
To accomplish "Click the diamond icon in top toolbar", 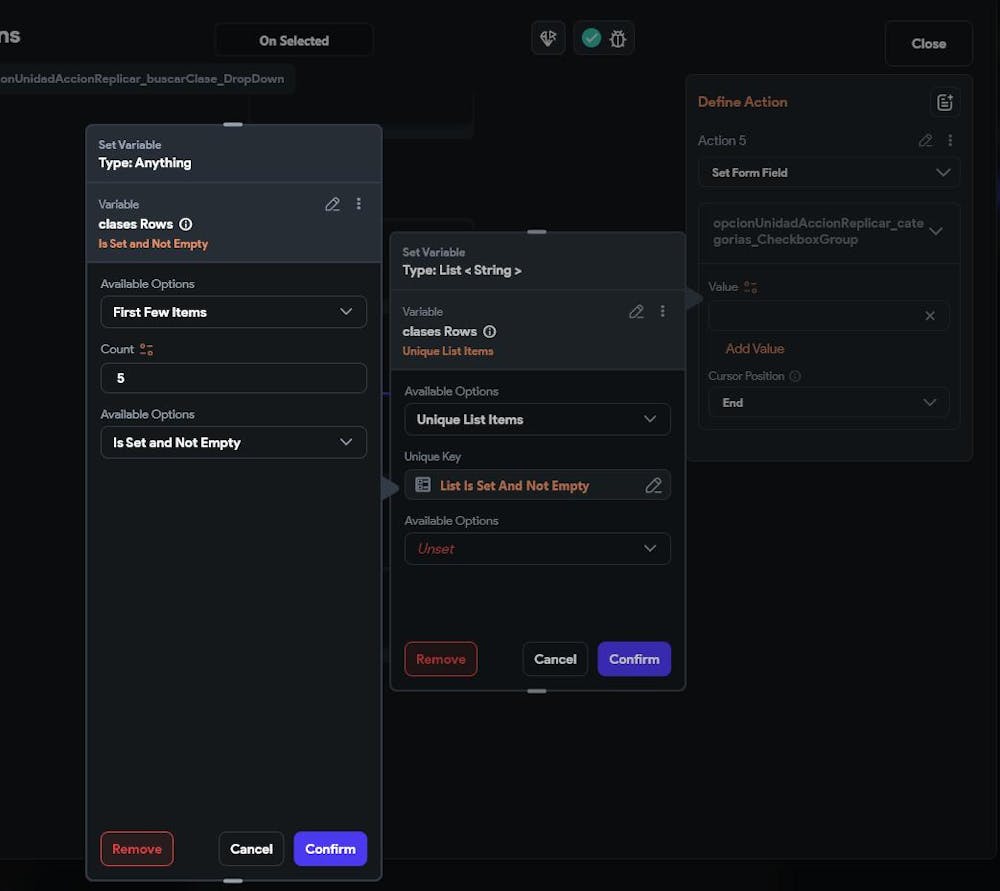I will [x=548, y=38].
